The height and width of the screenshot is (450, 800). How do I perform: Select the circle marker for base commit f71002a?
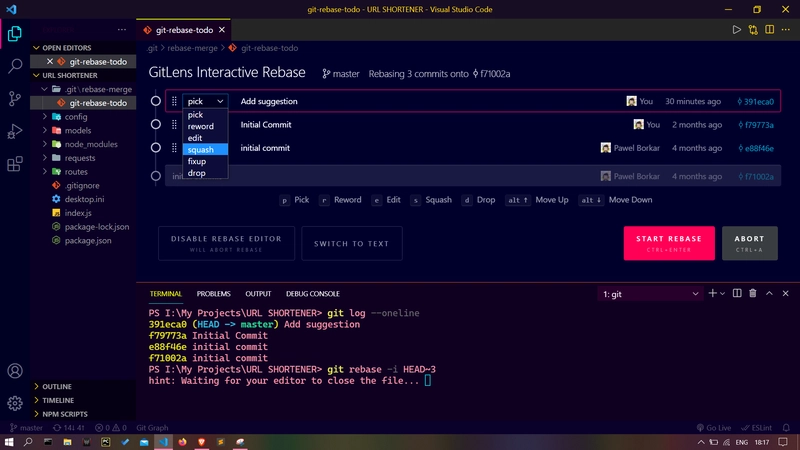pyautogui.click(x=156, y=176)
